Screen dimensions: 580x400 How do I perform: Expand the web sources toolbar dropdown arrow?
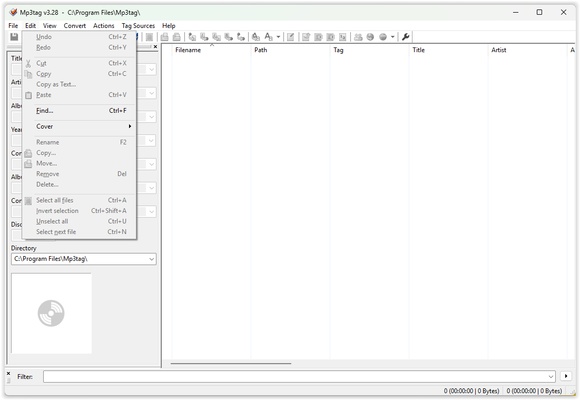(x=392, y=37)
